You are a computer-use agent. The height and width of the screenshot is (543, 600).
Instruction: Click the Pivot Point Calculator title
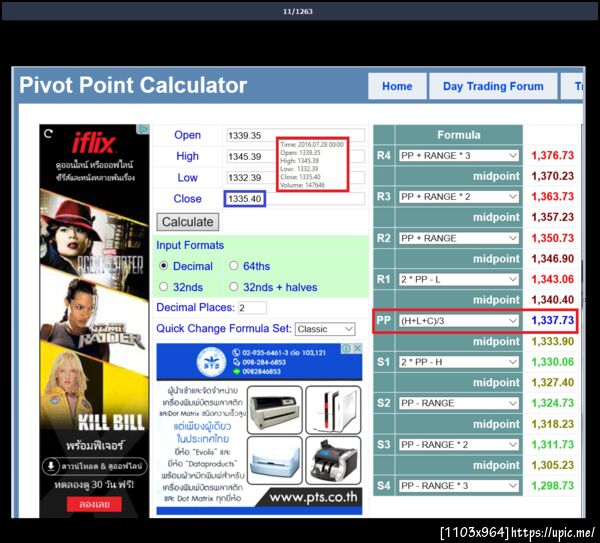133,85
